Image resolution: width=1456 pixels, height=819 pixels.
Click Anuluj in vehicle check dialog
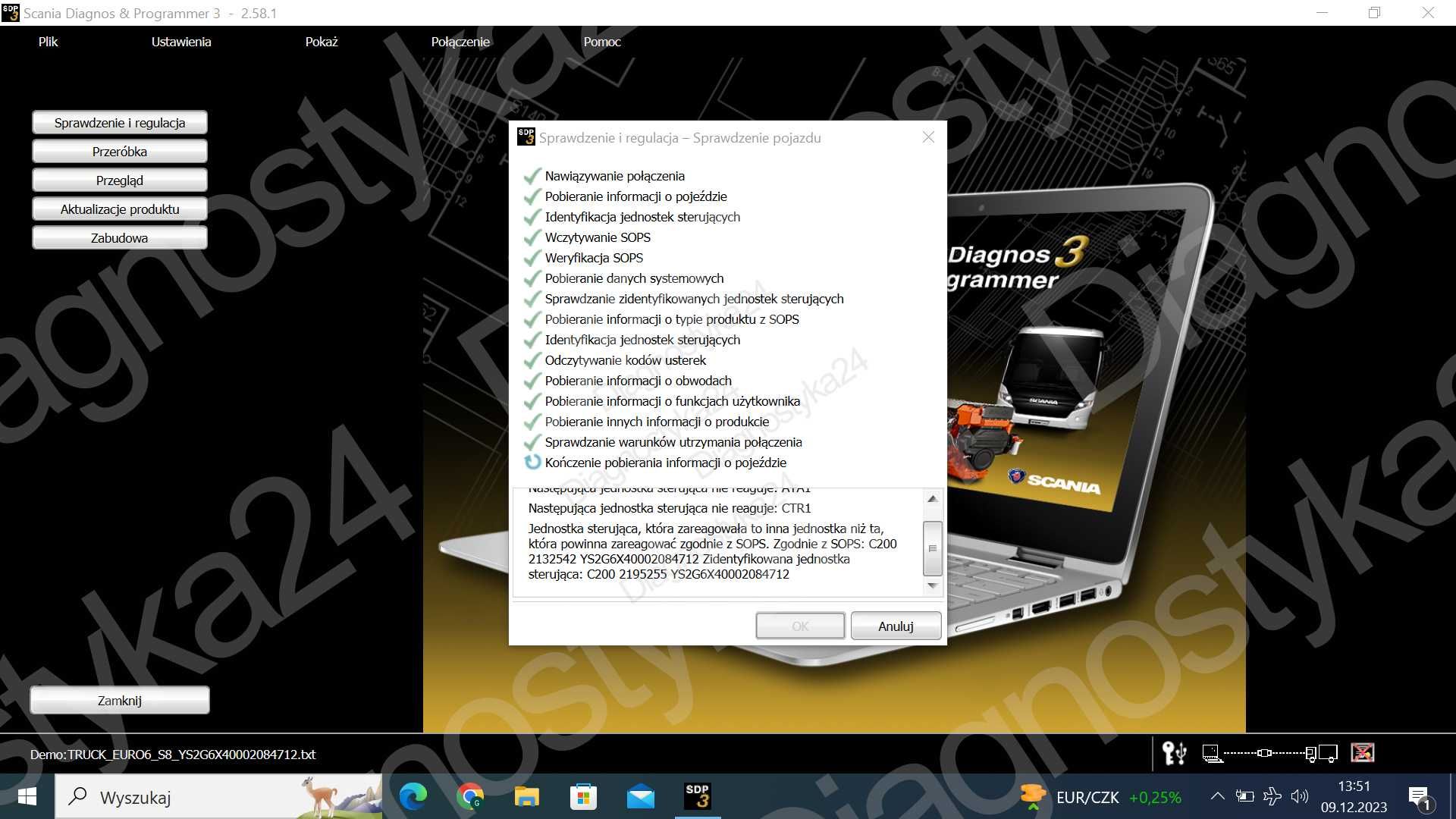click(x=896, y=626)
